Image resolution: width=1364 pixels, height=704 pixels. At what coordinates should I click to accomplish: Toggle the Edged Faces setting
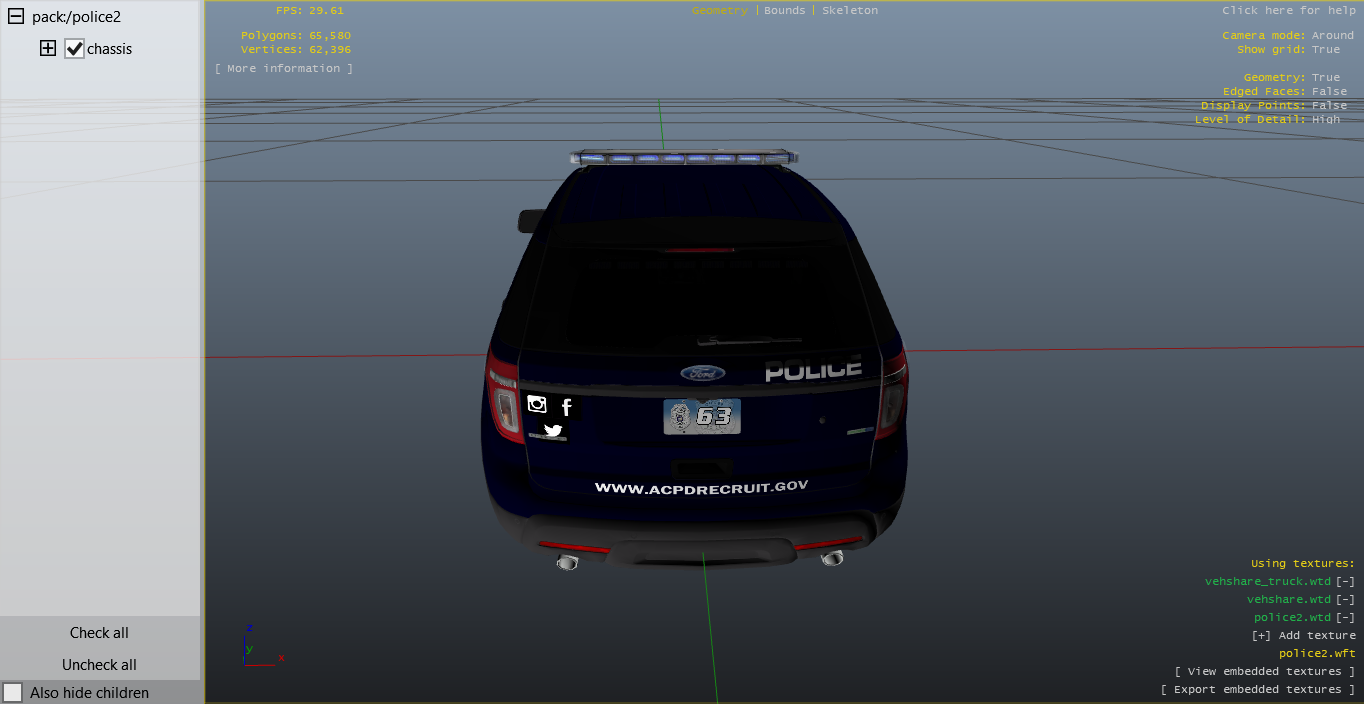[x=1329, y=91]
